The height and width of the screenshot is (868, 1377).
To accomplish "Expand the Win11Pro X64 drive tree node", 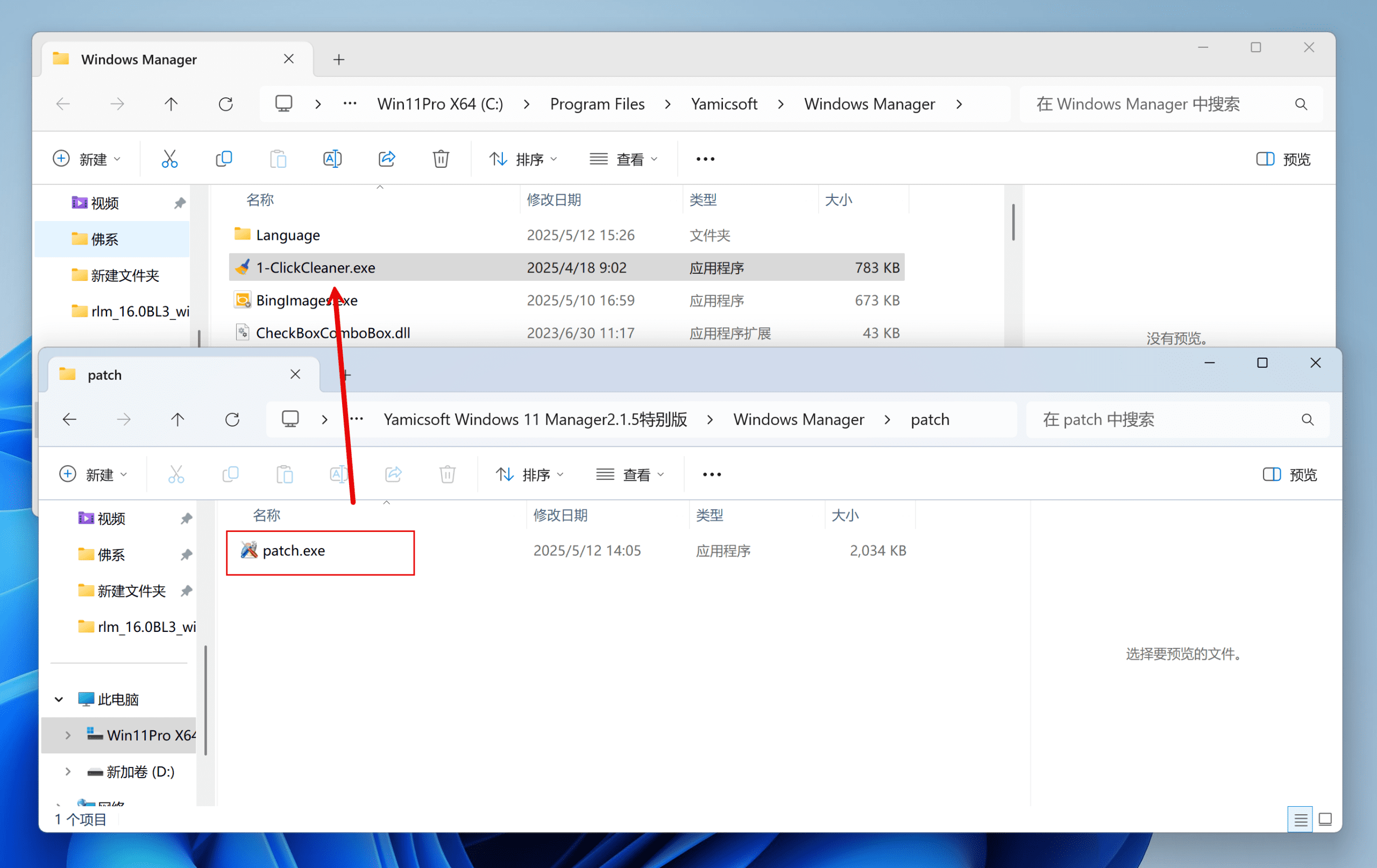I will tap(68, 735).
